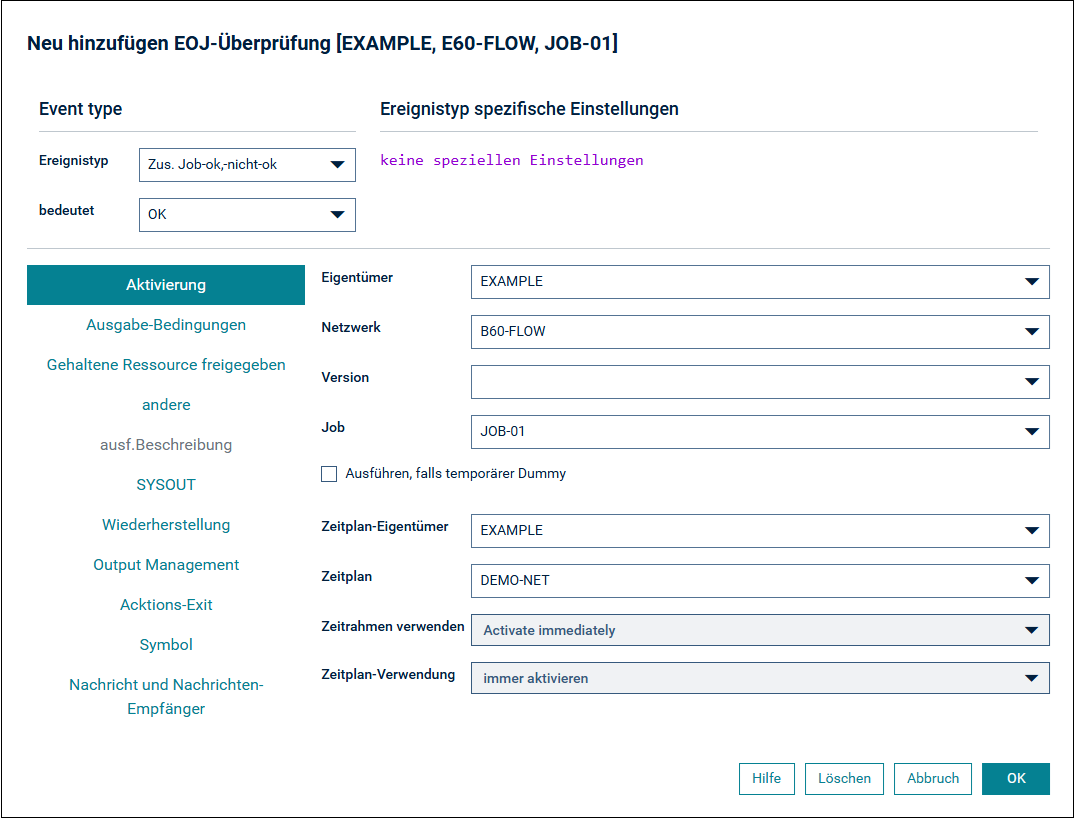Open Gehaltene Ressource freigegeben tab

click(x=166, y=365)
